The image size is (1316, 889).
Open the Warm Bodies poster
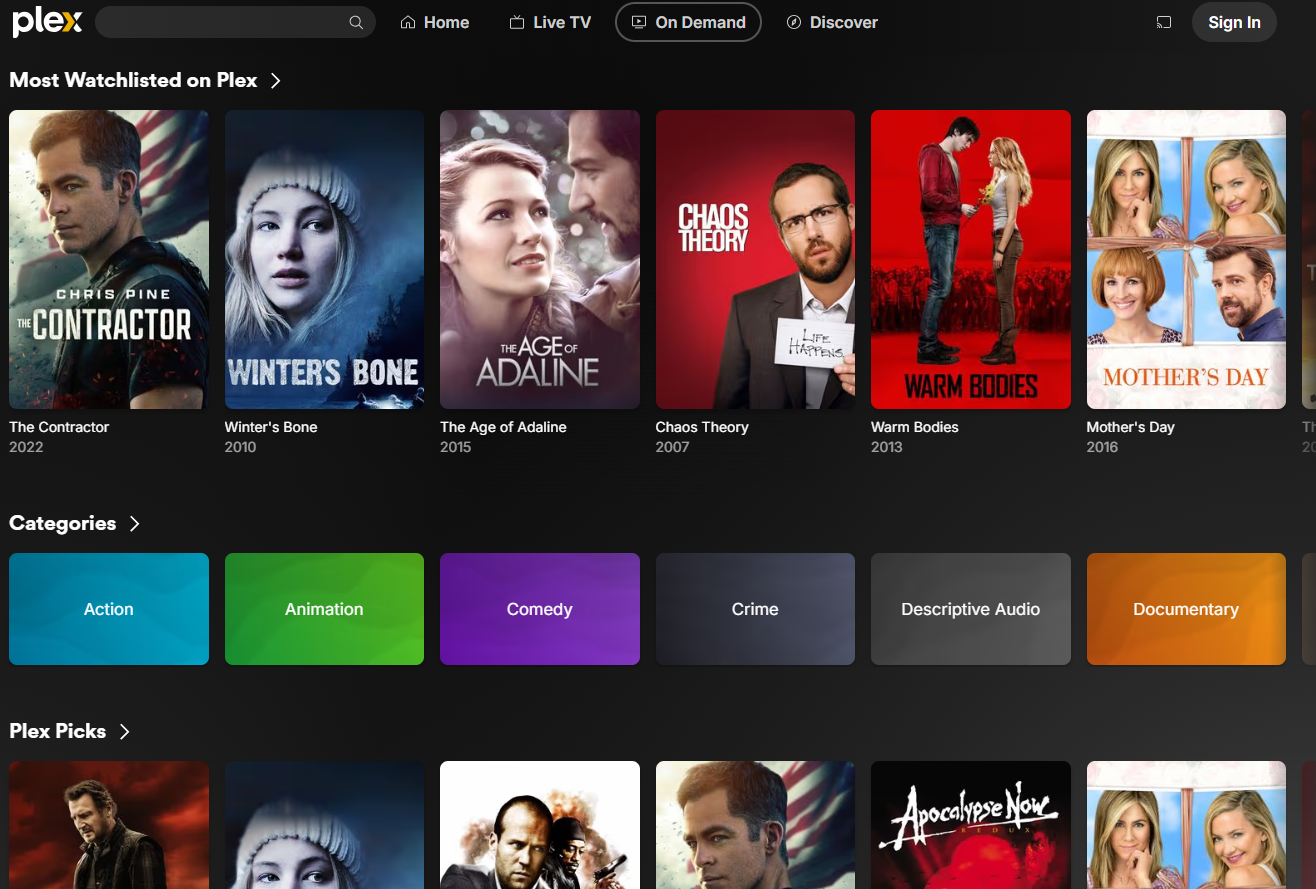(971, 259)
